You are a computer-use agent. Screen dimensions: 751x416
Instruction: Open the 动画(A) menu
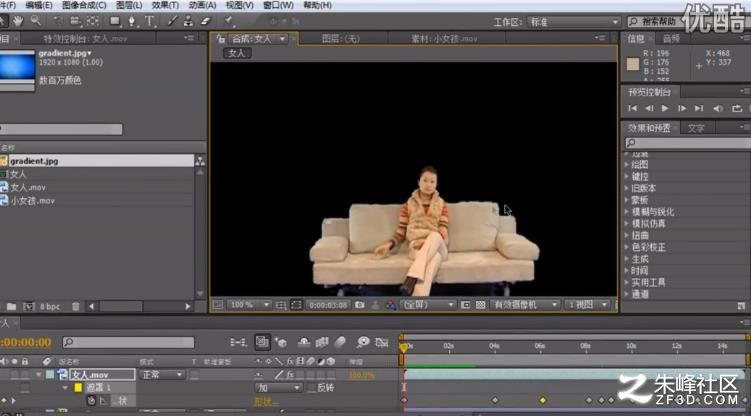pyautogui.click(x=202, y=5)
